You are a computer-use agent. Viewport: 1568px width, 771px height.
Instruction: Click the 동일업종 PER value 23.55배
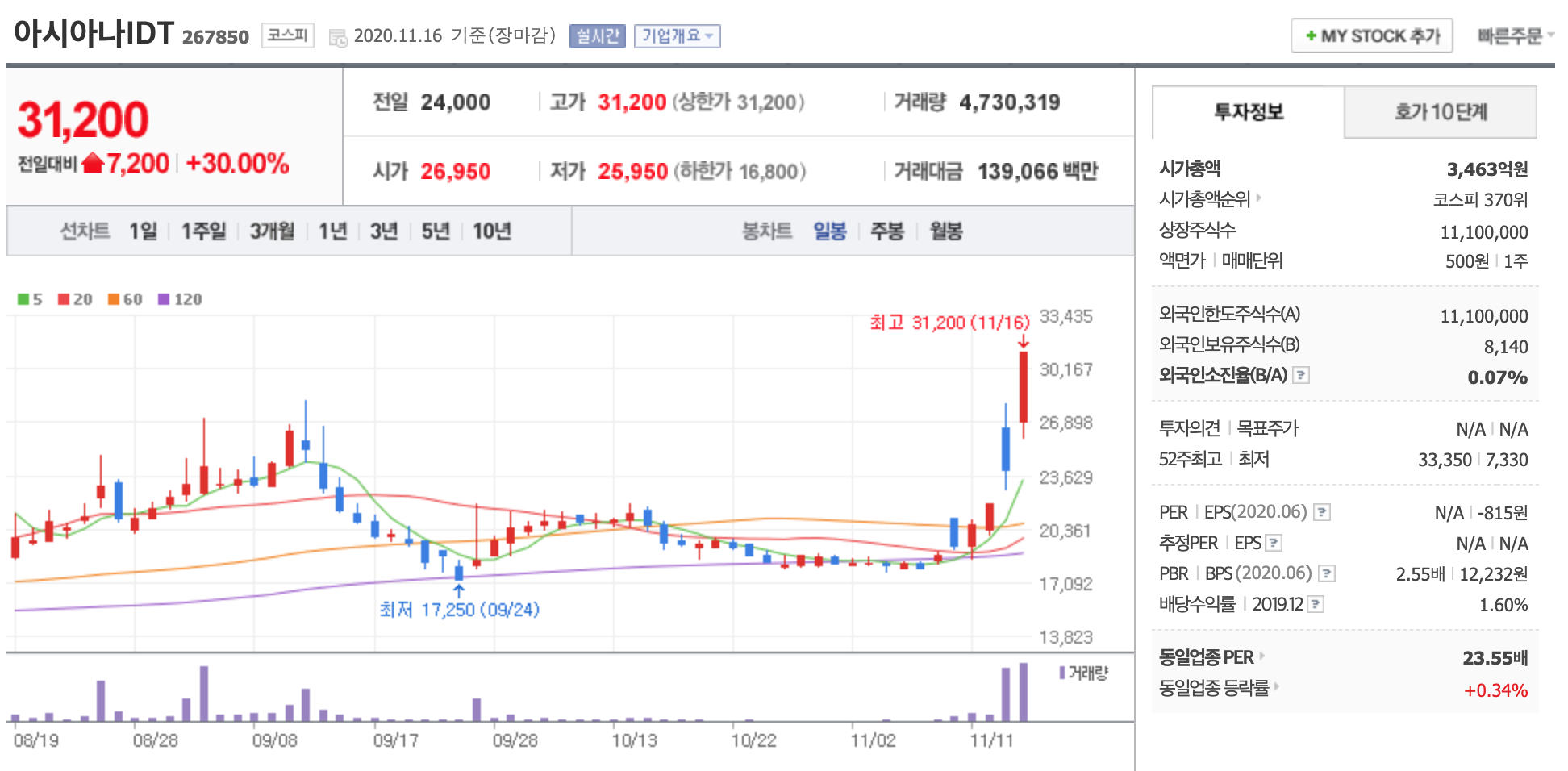pyautogui.click(x=1495, y=658)
